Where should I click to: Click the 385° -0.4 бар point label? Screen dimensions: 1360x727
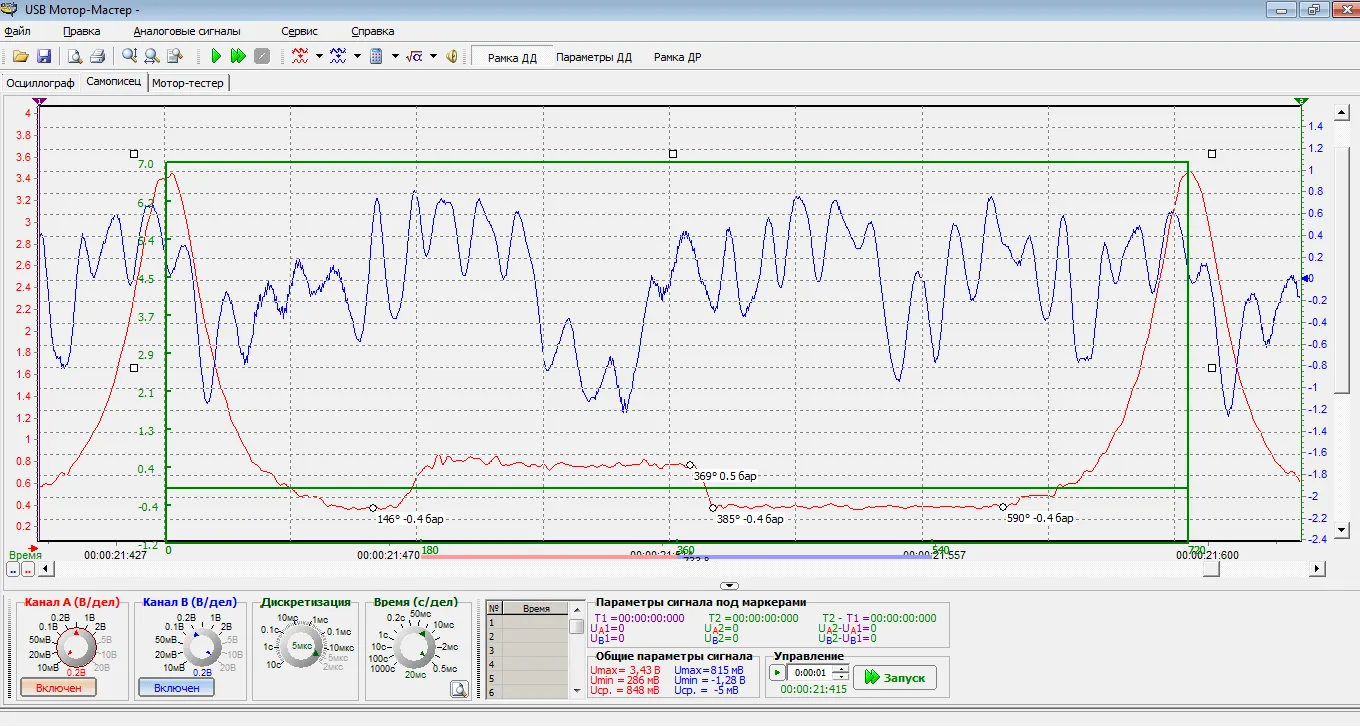click(750, 519)
